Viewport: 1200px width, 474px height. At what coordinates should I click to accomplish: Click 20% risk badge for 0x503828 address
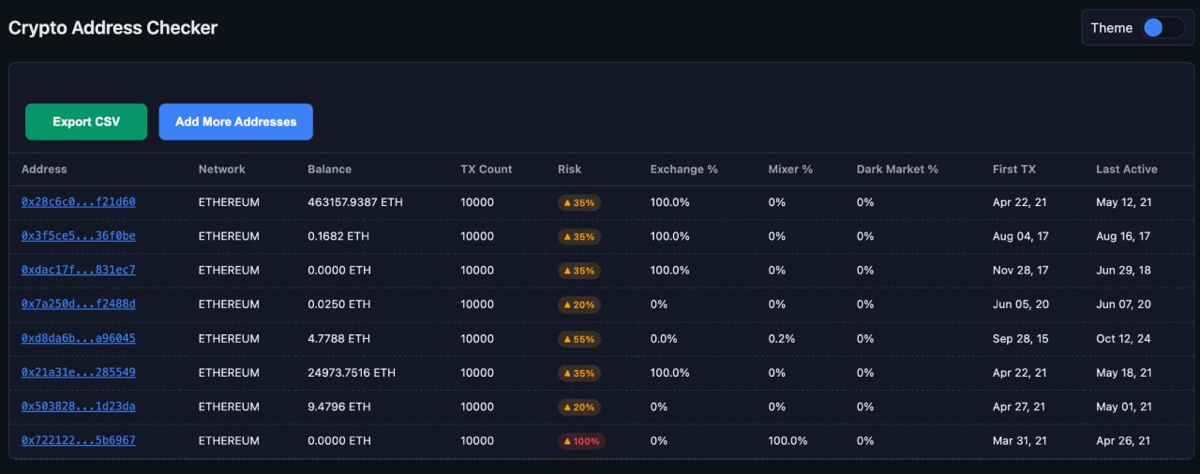pyautogui.click(x=579, y=406)
